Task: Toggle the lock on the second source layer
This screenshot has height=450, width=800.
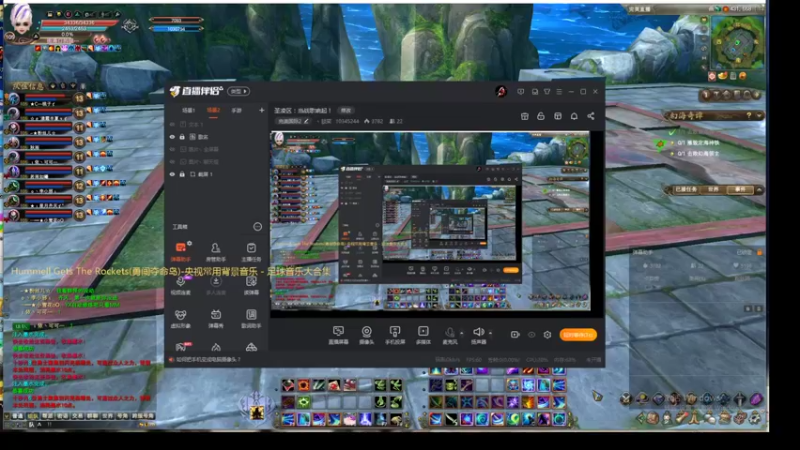Action: click(x=182, y=137)
